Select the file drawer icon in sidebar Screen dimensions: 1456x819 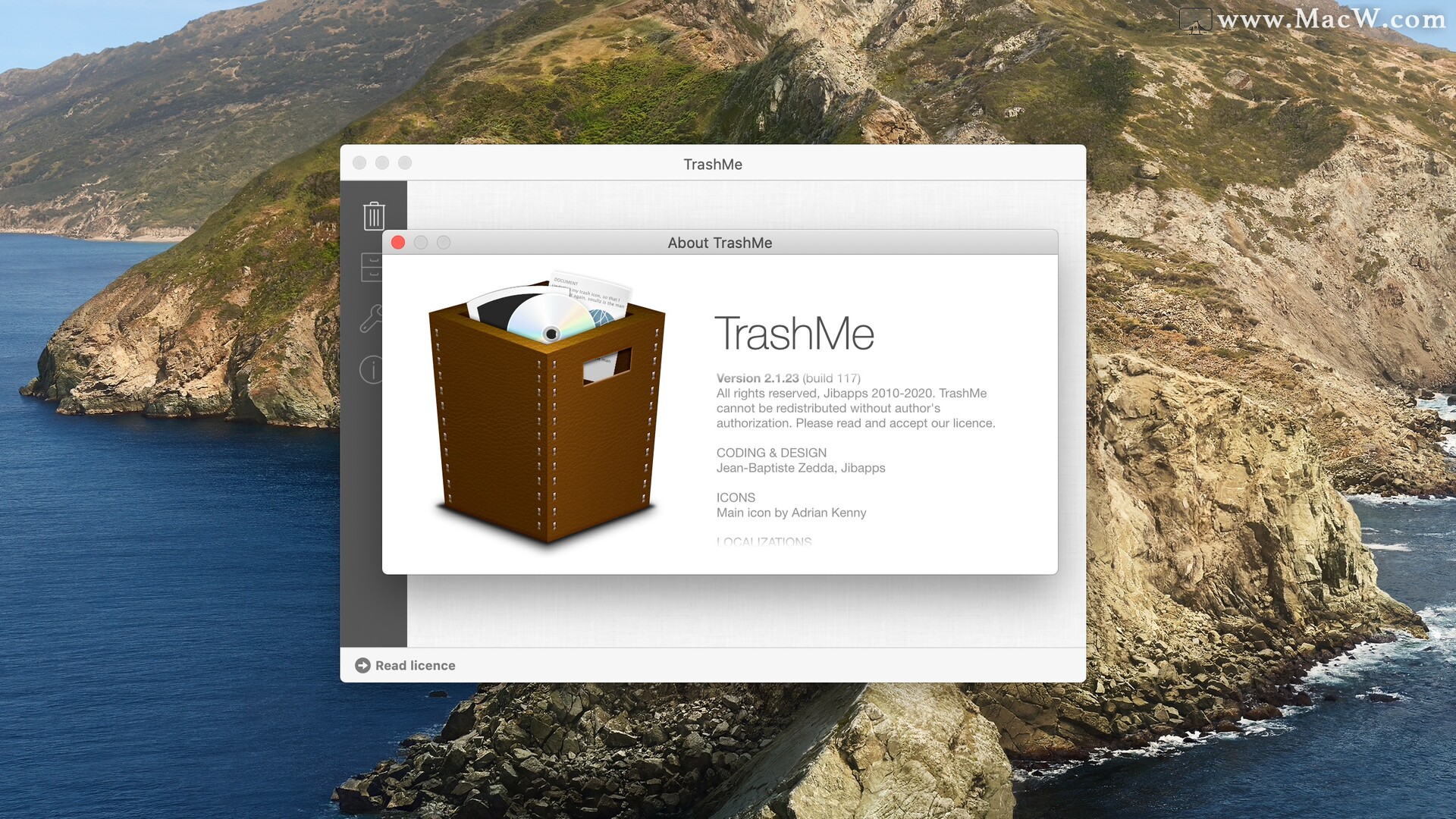click(371, 267)
